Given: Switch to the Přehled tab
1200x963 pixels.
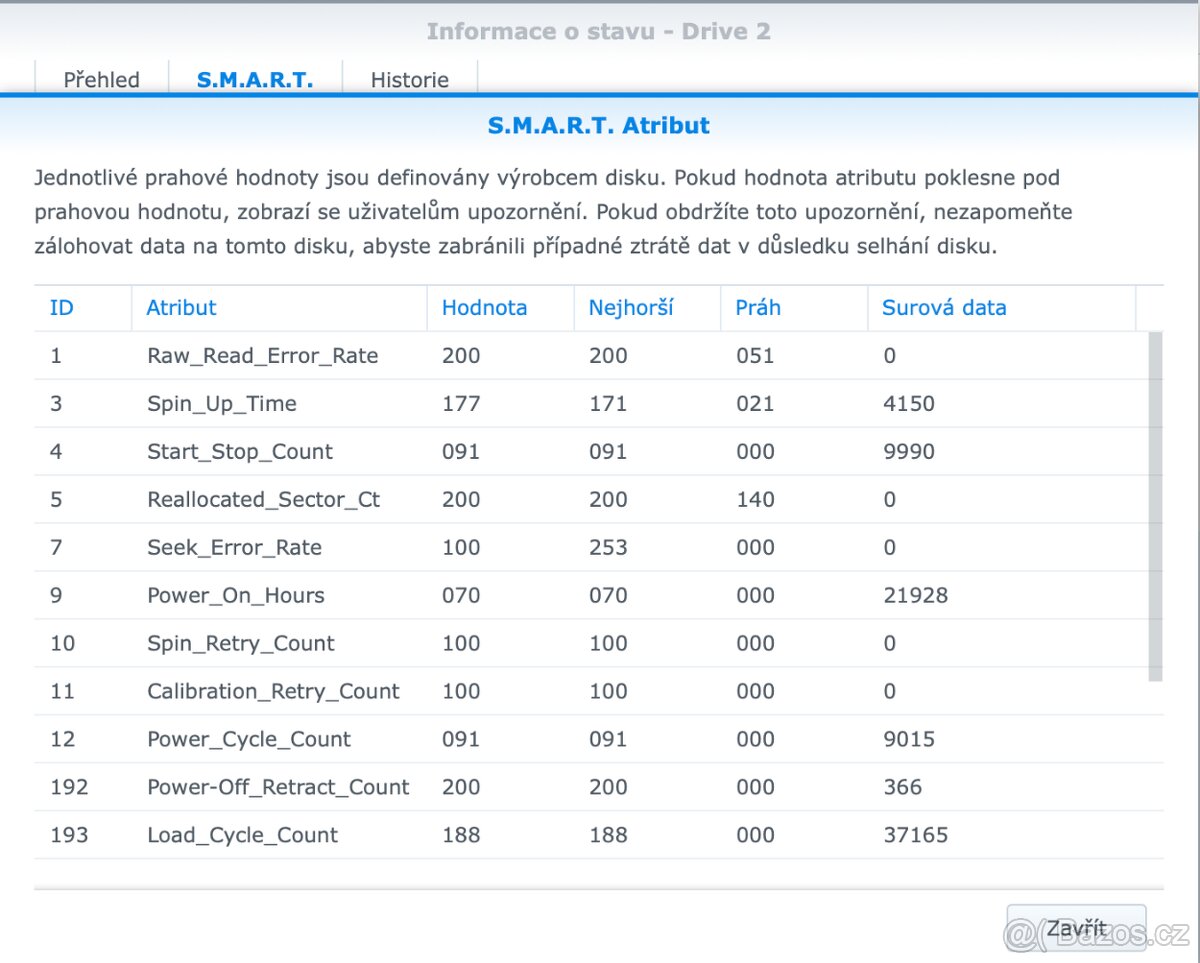Looking at the screenshot, I should point(100,79).
